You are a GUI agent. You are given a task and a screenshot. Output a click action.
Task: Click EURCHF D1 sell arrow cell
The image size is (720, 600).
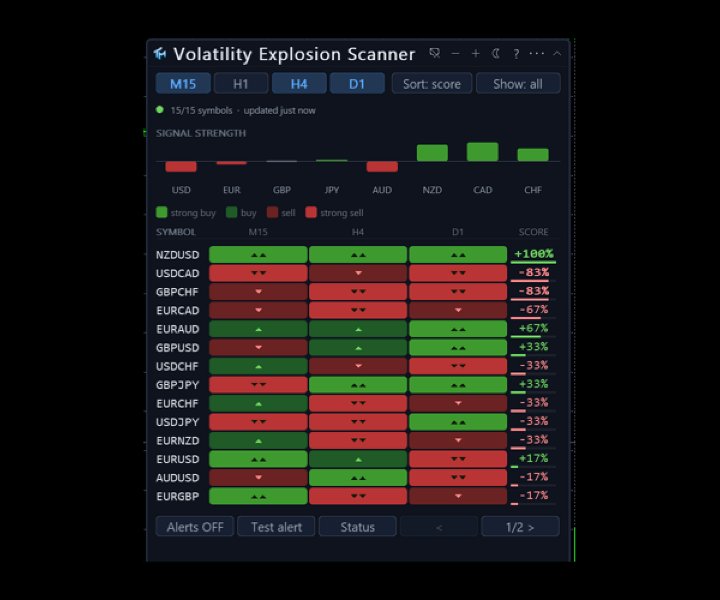point(458,403)
